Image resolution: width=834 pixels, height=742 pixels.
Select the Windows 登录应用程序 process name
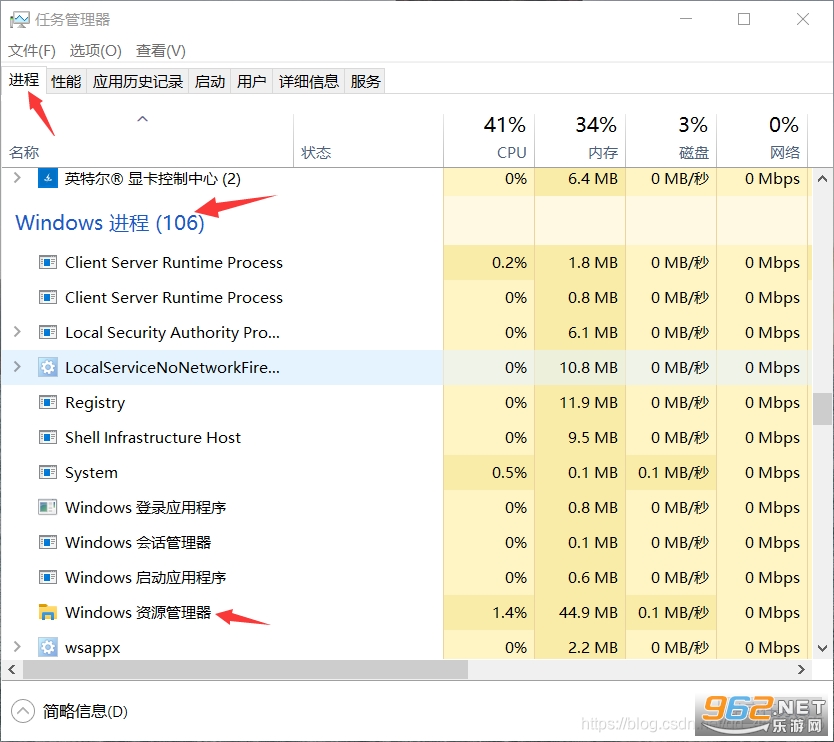pos(145,507)
